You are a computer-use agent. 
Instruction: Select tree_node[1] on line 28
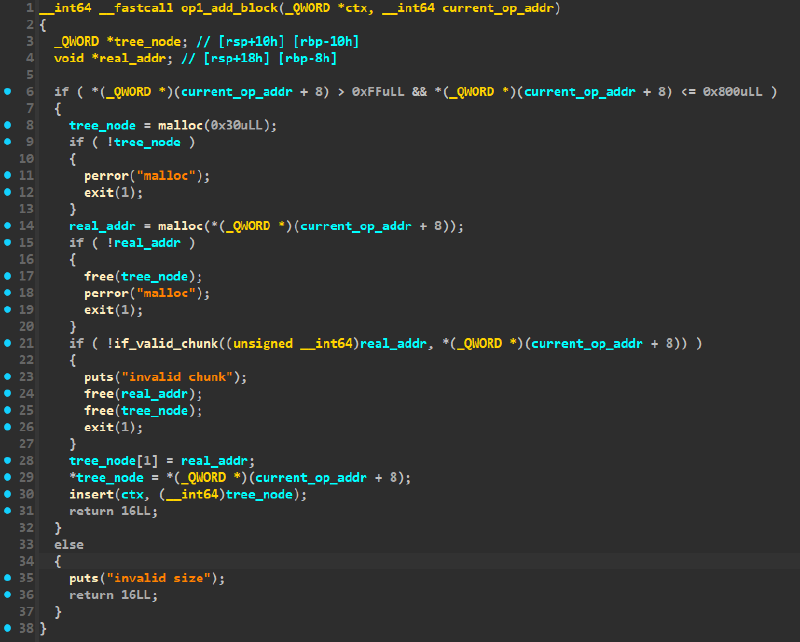[114, 461]
